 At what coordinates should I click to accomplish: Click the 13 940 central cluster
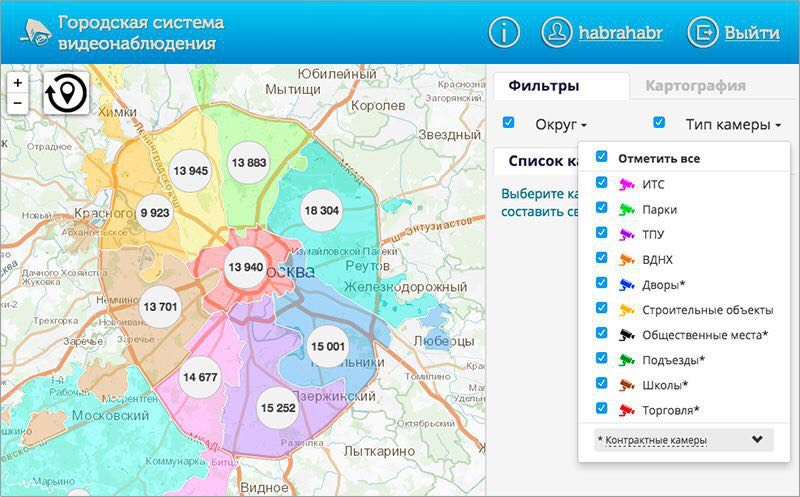[x=246, y=267]
